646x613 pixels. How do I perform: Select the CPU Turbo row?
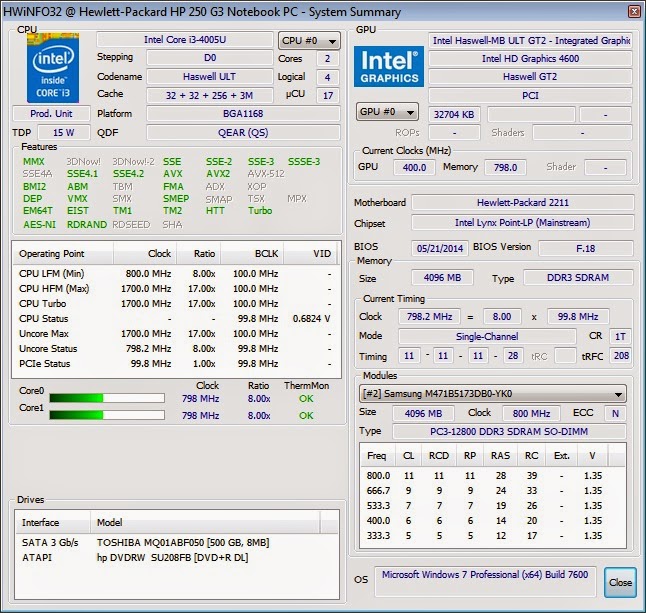point(175,304)
